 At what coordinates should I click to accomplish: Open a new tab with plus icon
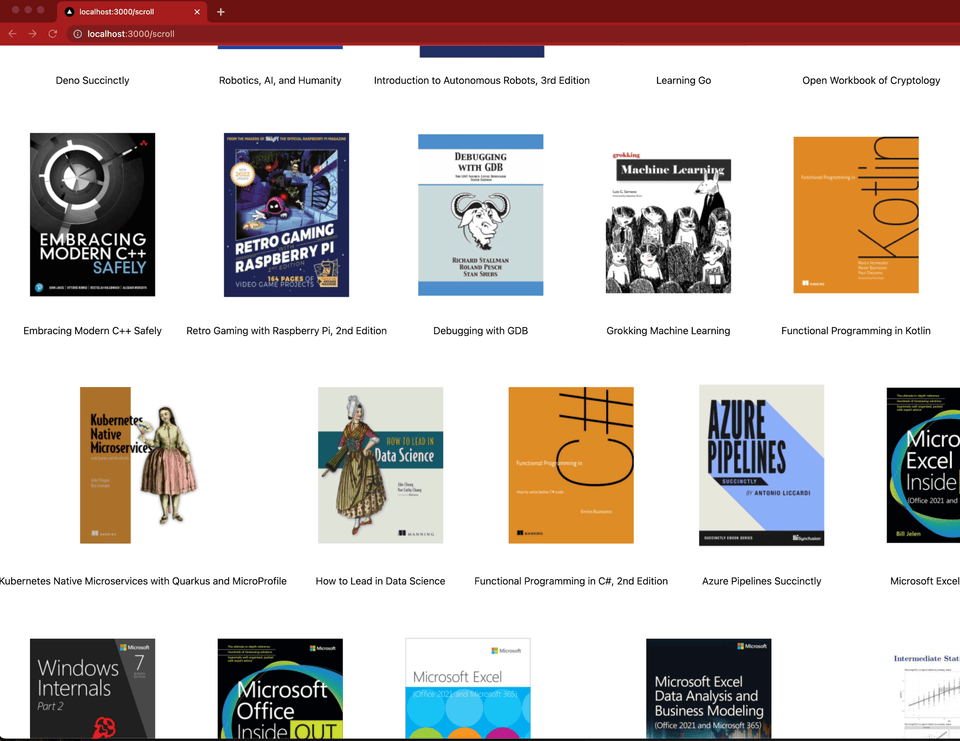point(221,12)
